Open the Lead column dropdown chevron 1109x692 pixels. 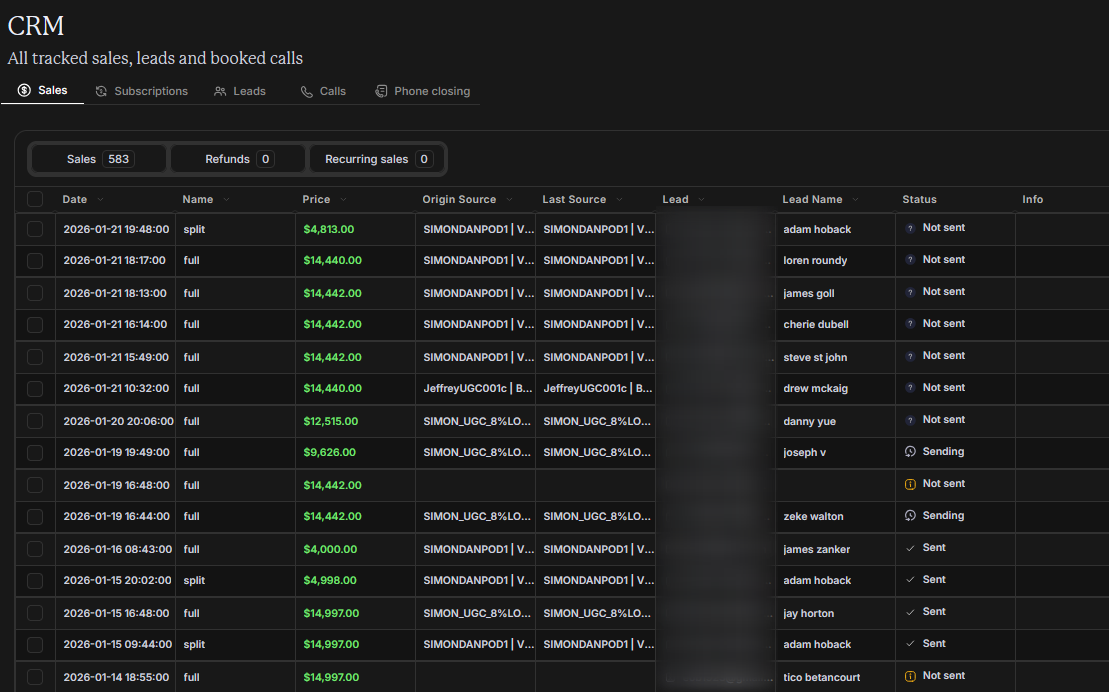coord(702,200)
